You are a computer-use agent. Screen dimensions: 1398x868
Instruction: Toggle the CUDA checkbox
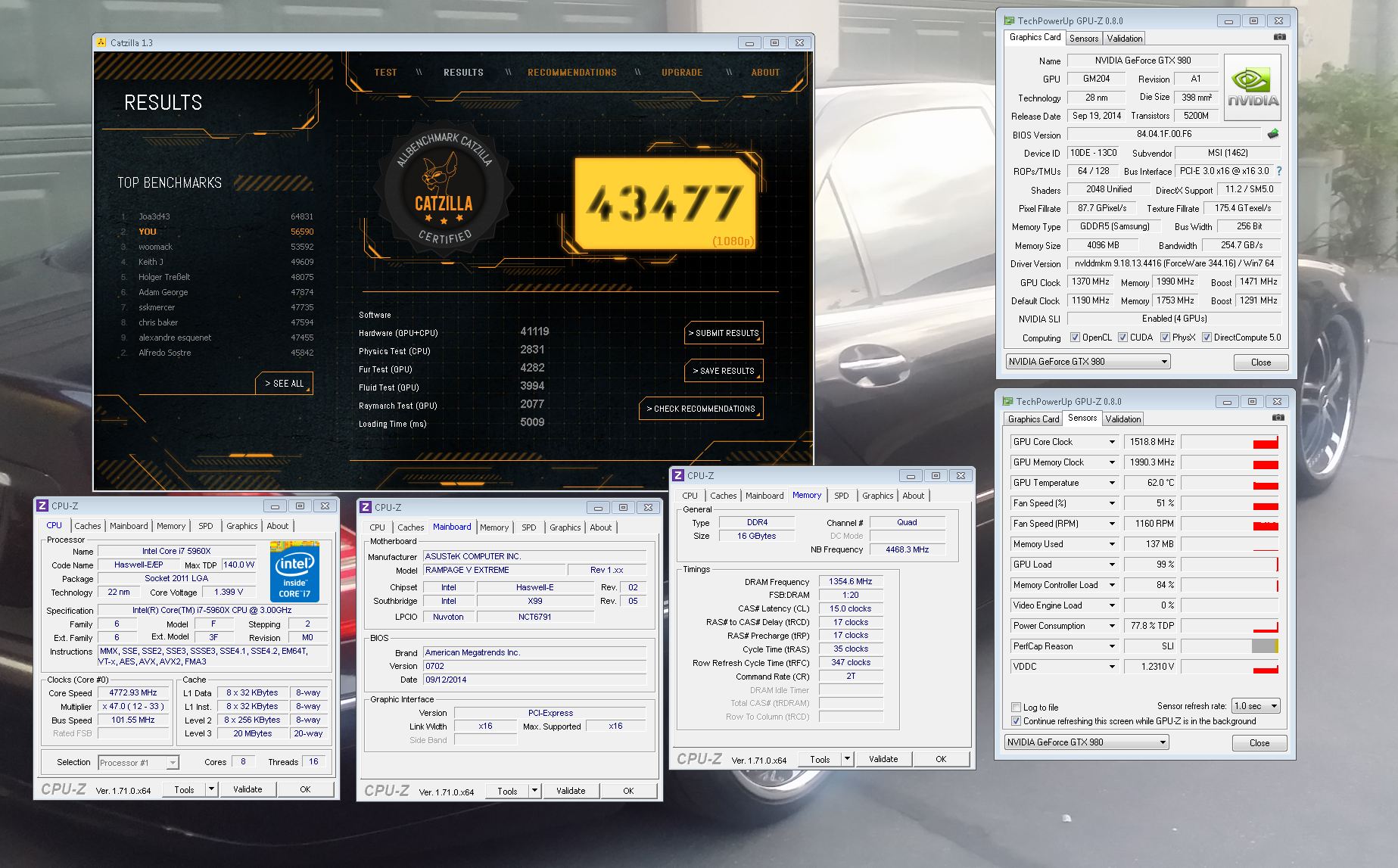[x=1122, y=338]
